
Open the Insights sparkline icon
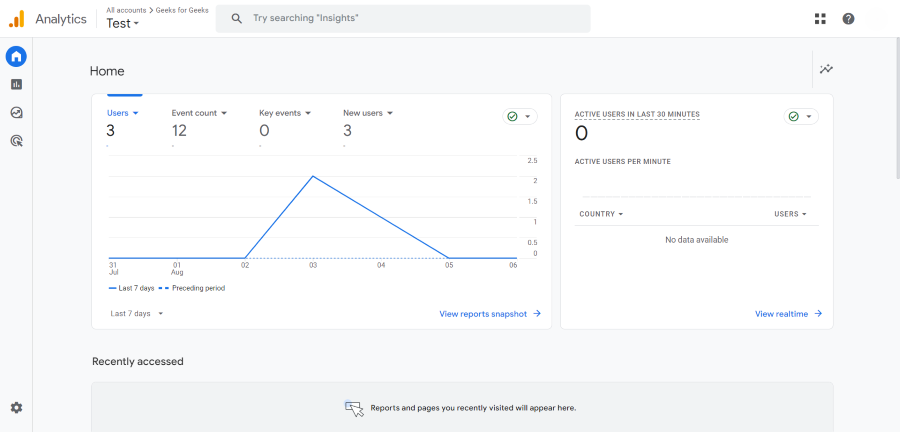click(x=826, y=69)
